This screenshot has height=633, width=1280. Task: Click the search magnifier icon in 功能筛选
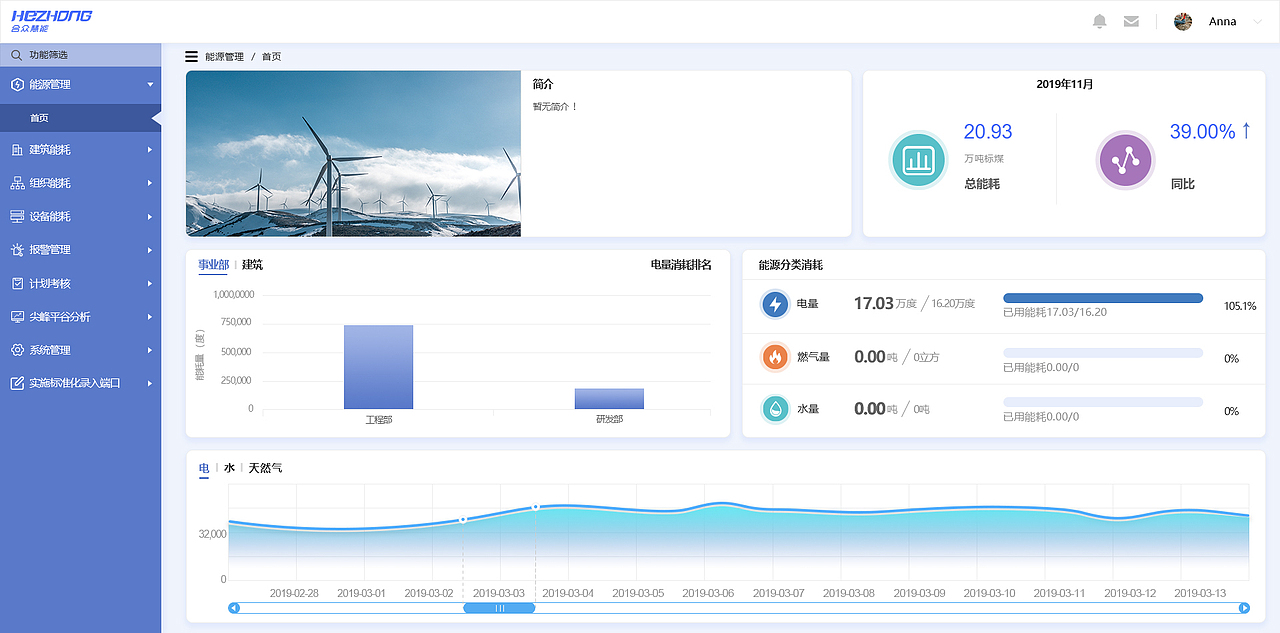(16, 55)
